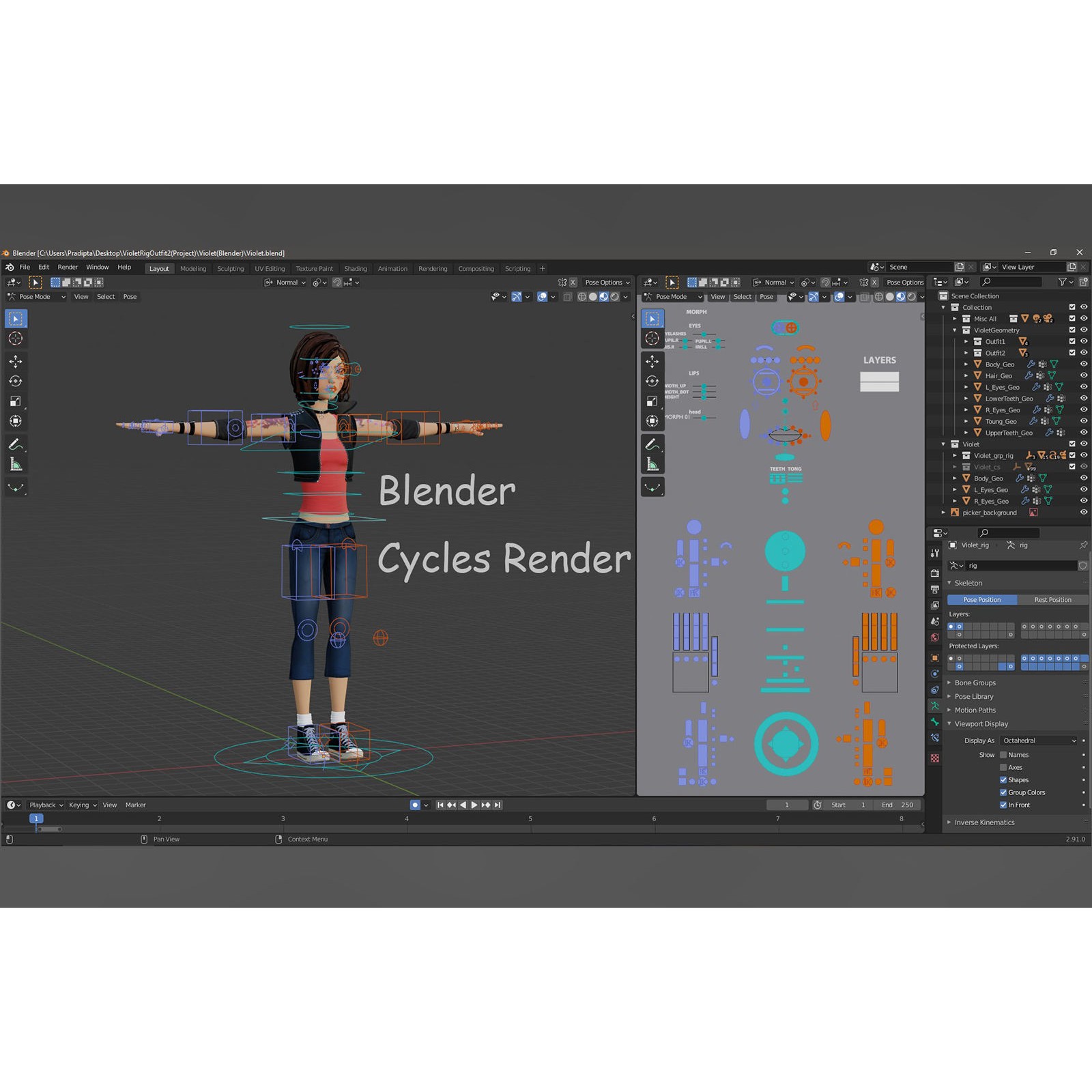Open Pose Options dropdown in left viewport
This screenshot has height=1092, width=1092.
(x=607, y=283)
